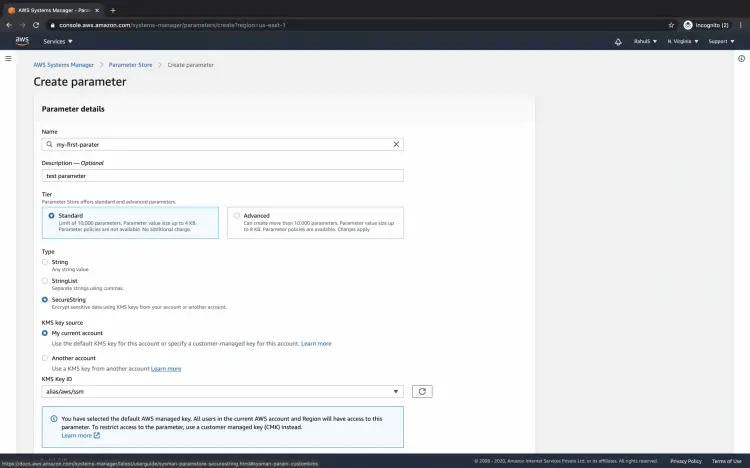
Task: Click into the Description input field
Action: pyautogui.click(x=222, y=176)
